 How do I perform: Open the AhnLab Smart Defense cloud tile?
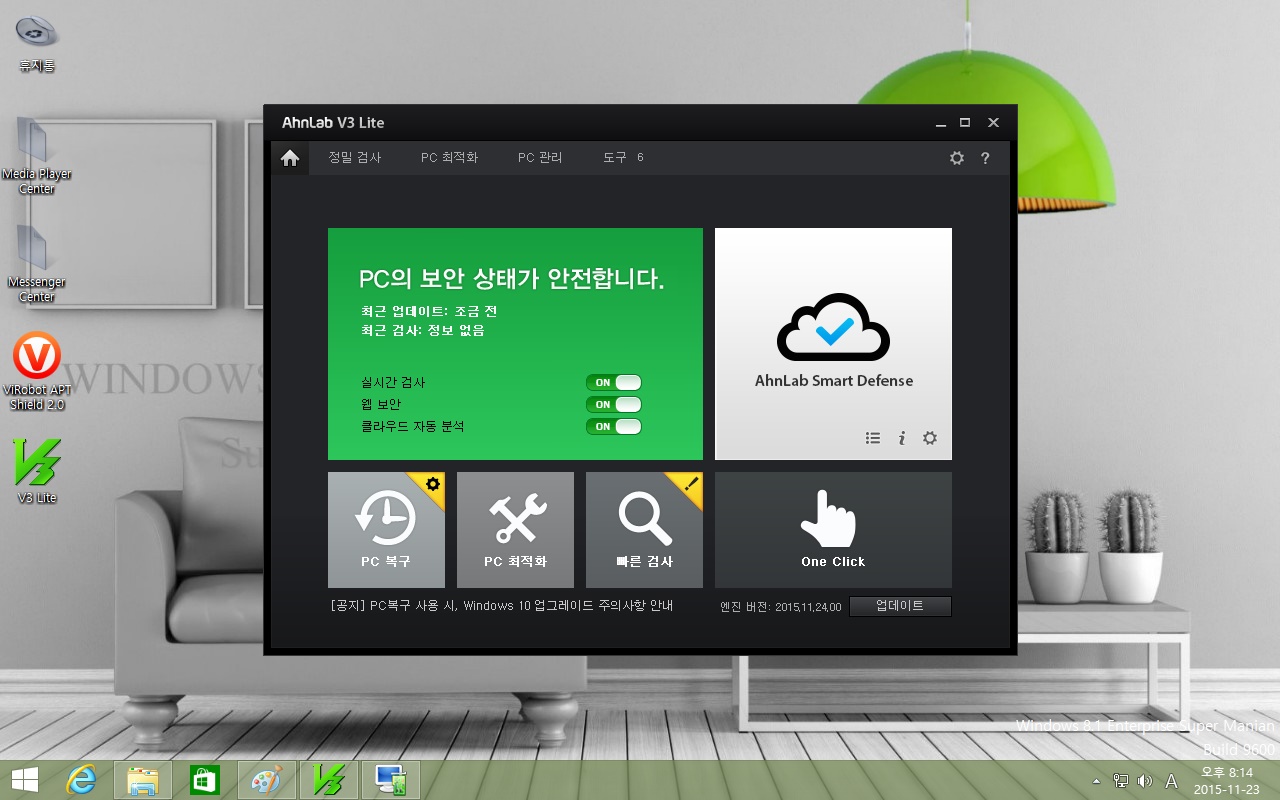(x=833, y=344)
